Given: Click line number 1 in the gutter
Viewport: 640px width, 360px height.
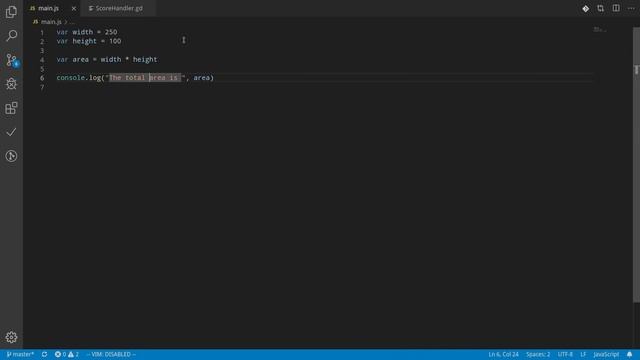Looking at the screenshot, I should pyautogui.click(x=42, y=32).
